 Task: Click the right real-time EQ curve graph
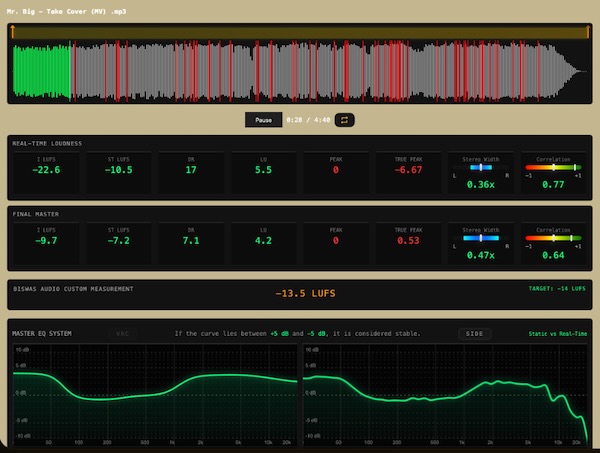(x=445, y=395)
